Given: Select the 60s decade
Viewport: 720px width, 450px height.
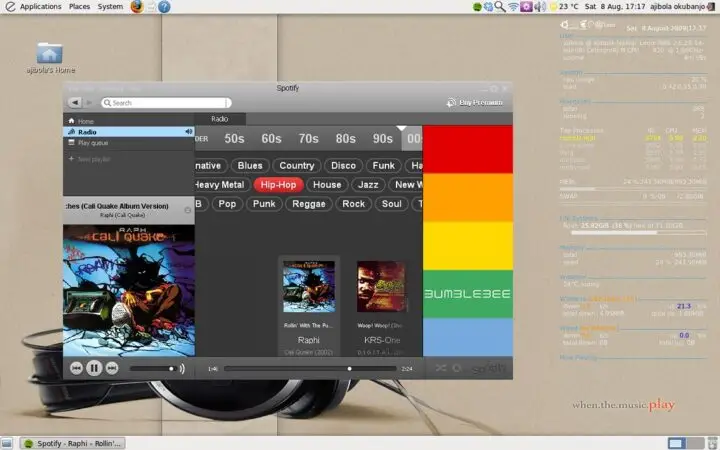Looking at the screenshot, I should pos(271,139).
